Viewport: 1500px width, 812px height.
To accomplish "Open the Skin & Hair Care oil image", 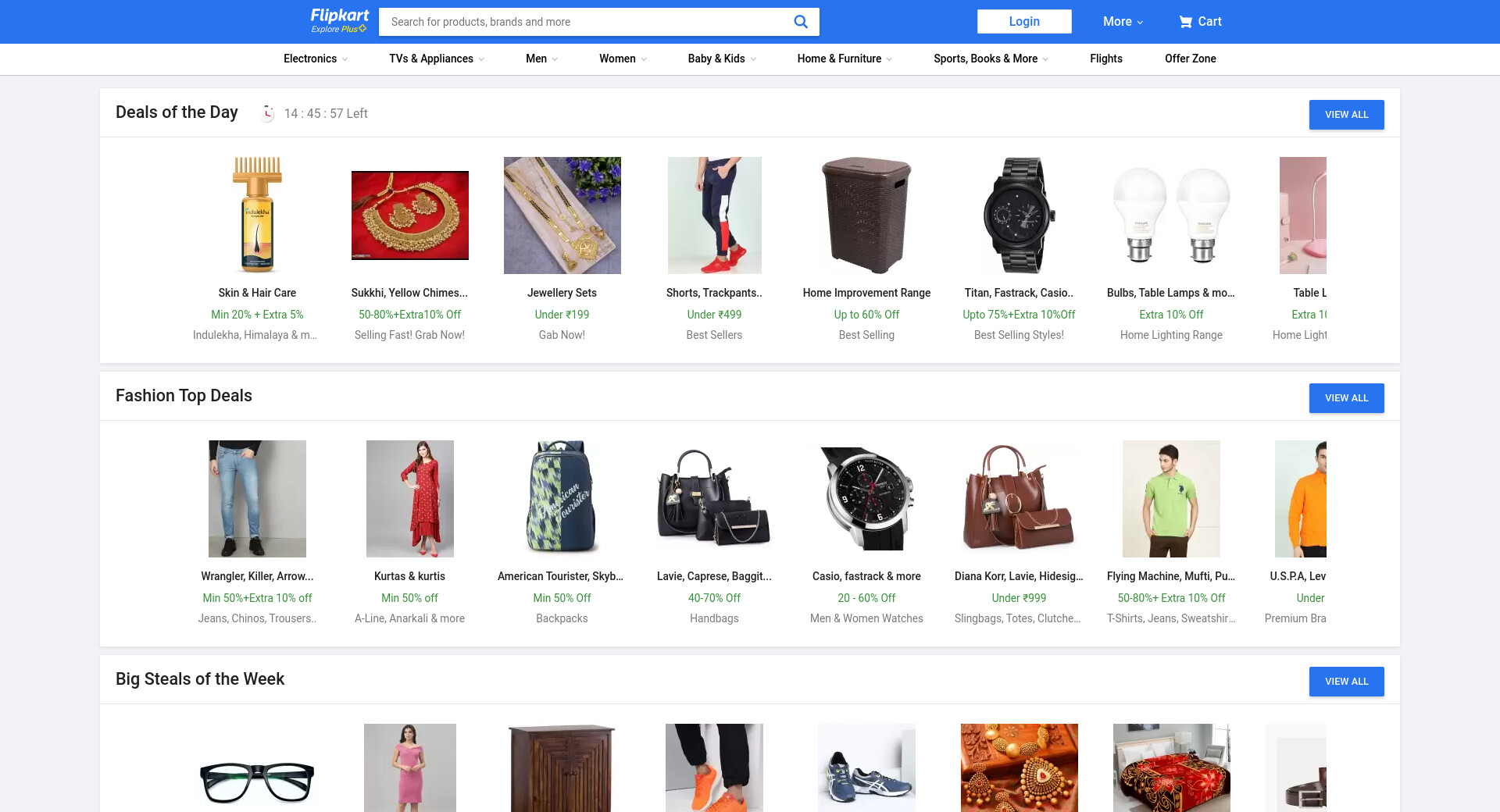I will coord(257,215).
